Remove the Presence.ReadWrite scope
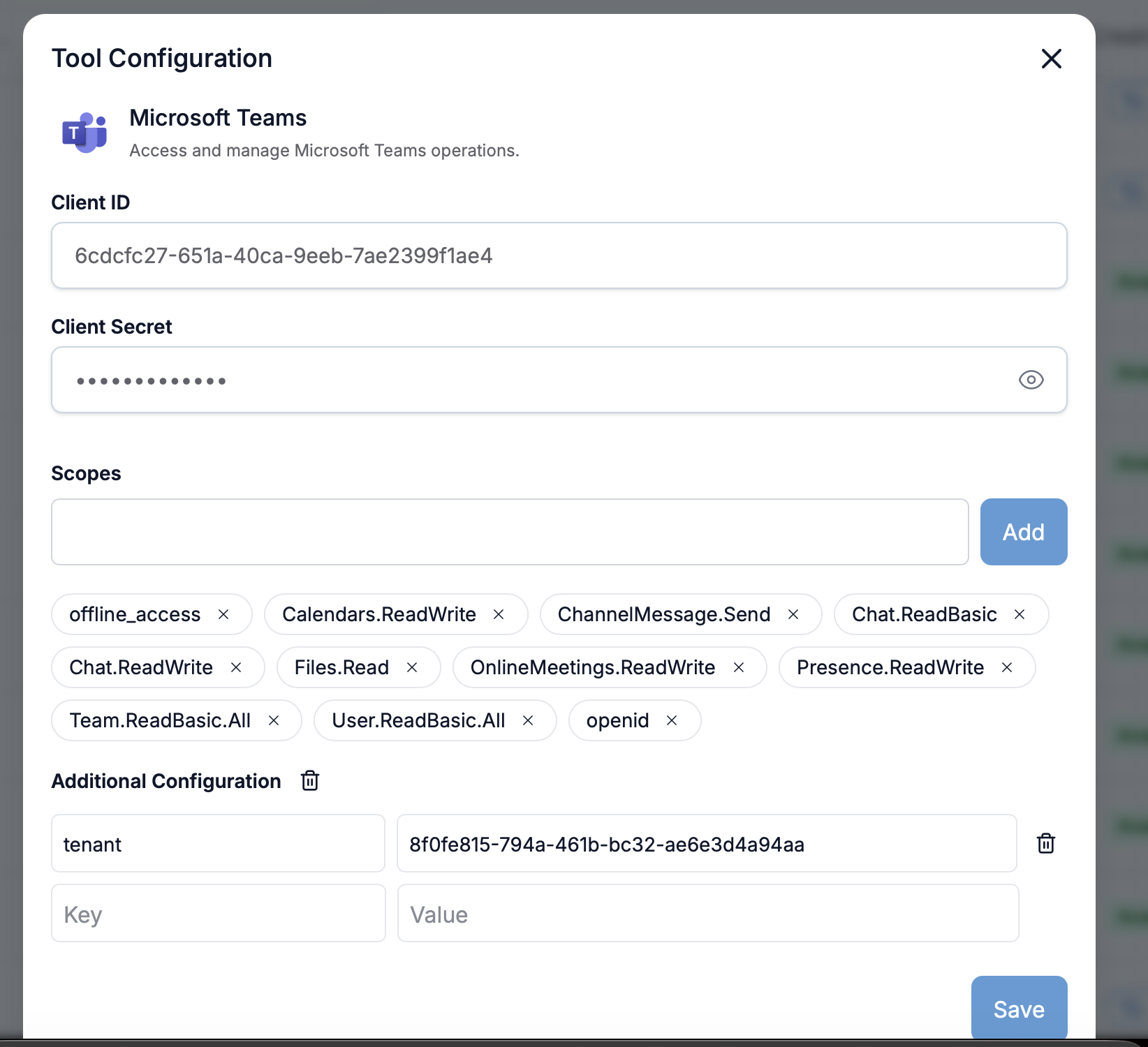Image resolution: width=1148 pixels, height=1047 pixels. (x=1007, y=667)
